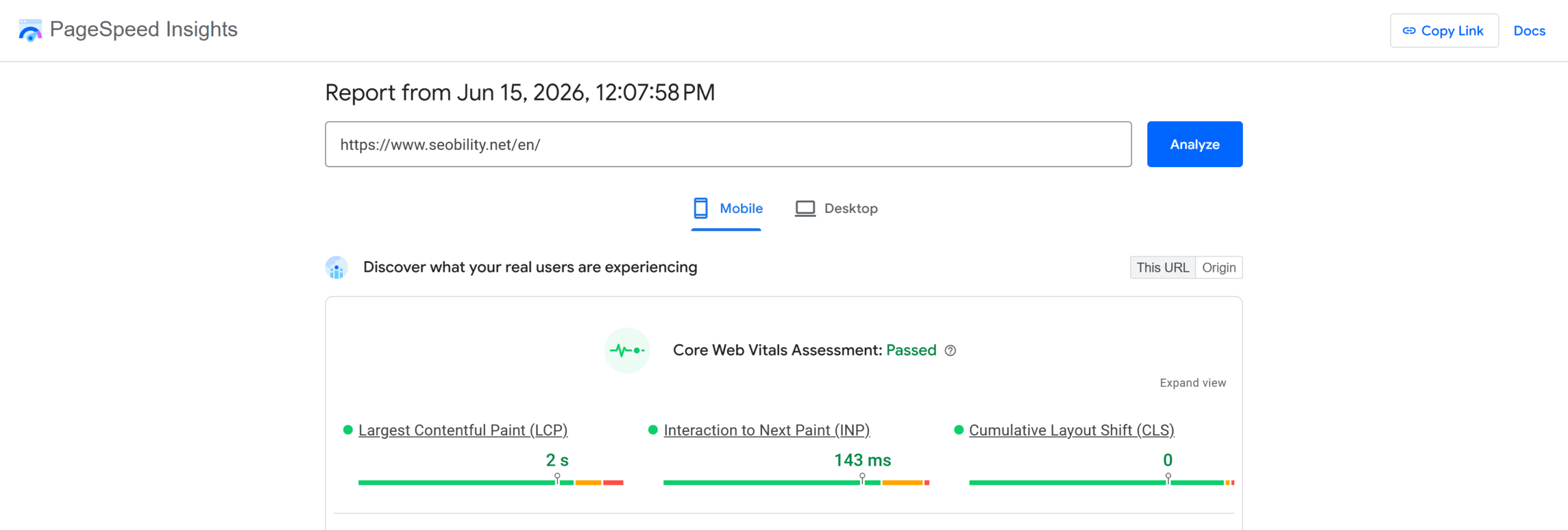Click the desktop monitor icon in the Desktop tab
This screenshot has width=1568, height=530.
point(805,209)
